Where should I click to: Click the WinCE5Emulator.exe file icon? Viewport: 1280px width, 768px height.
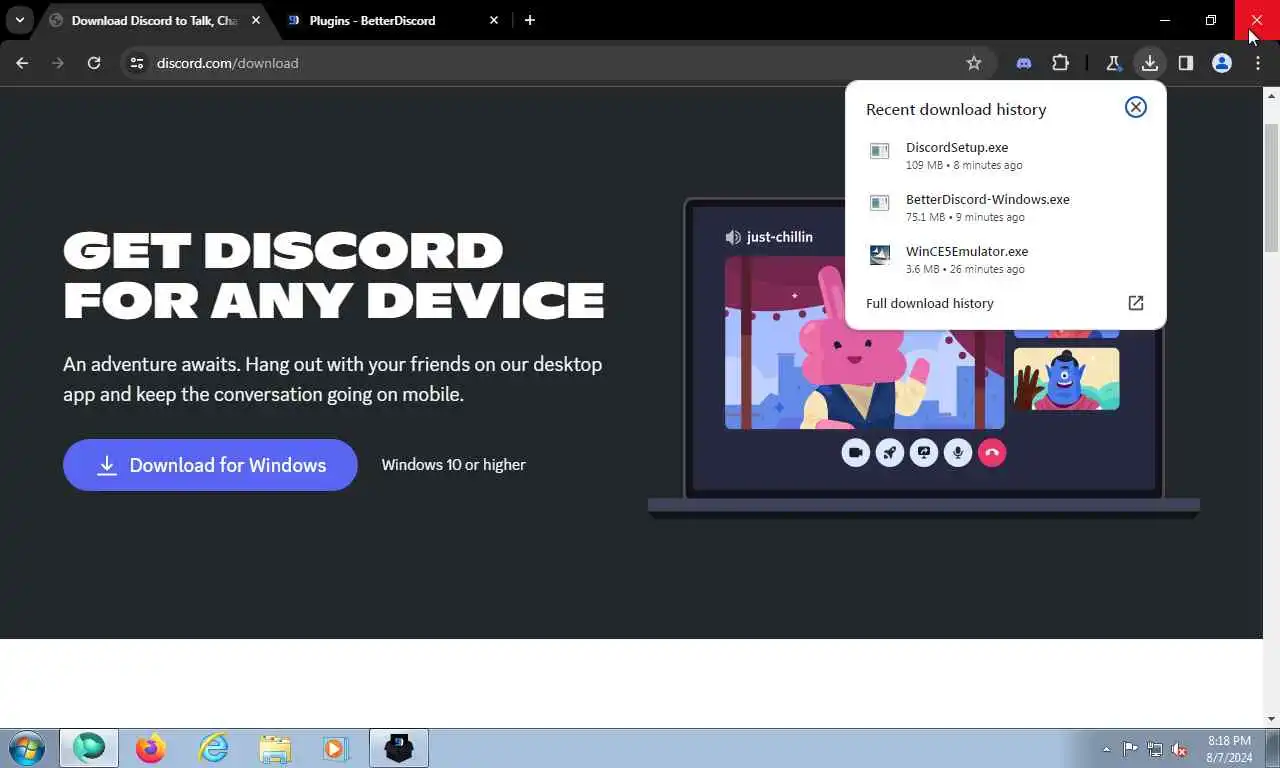pos(879,255)
